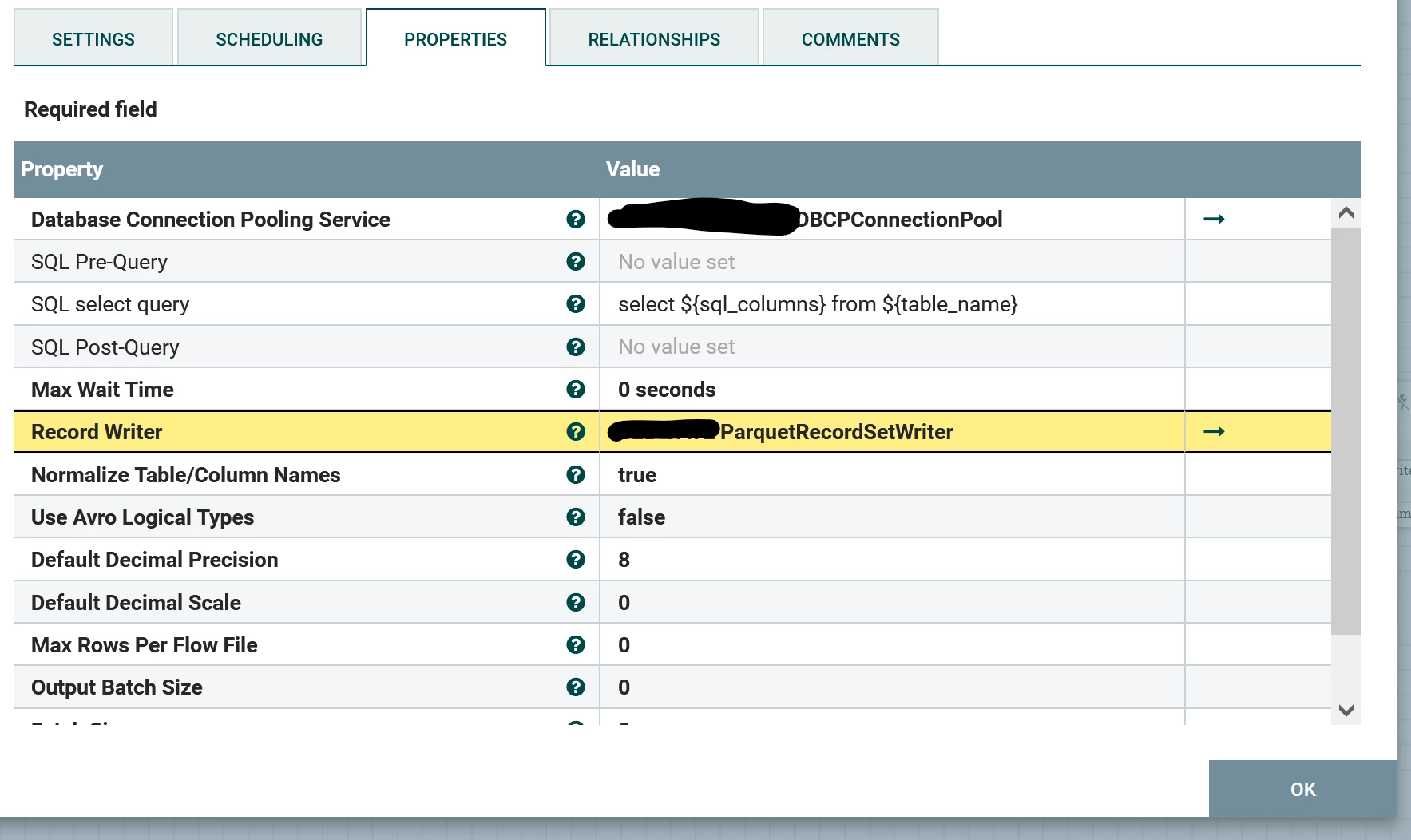Click help icon for SQL Pre-Query
The height and width of the screenshot is (840, 1411).
pyautogui.click(x=575, y=262)
